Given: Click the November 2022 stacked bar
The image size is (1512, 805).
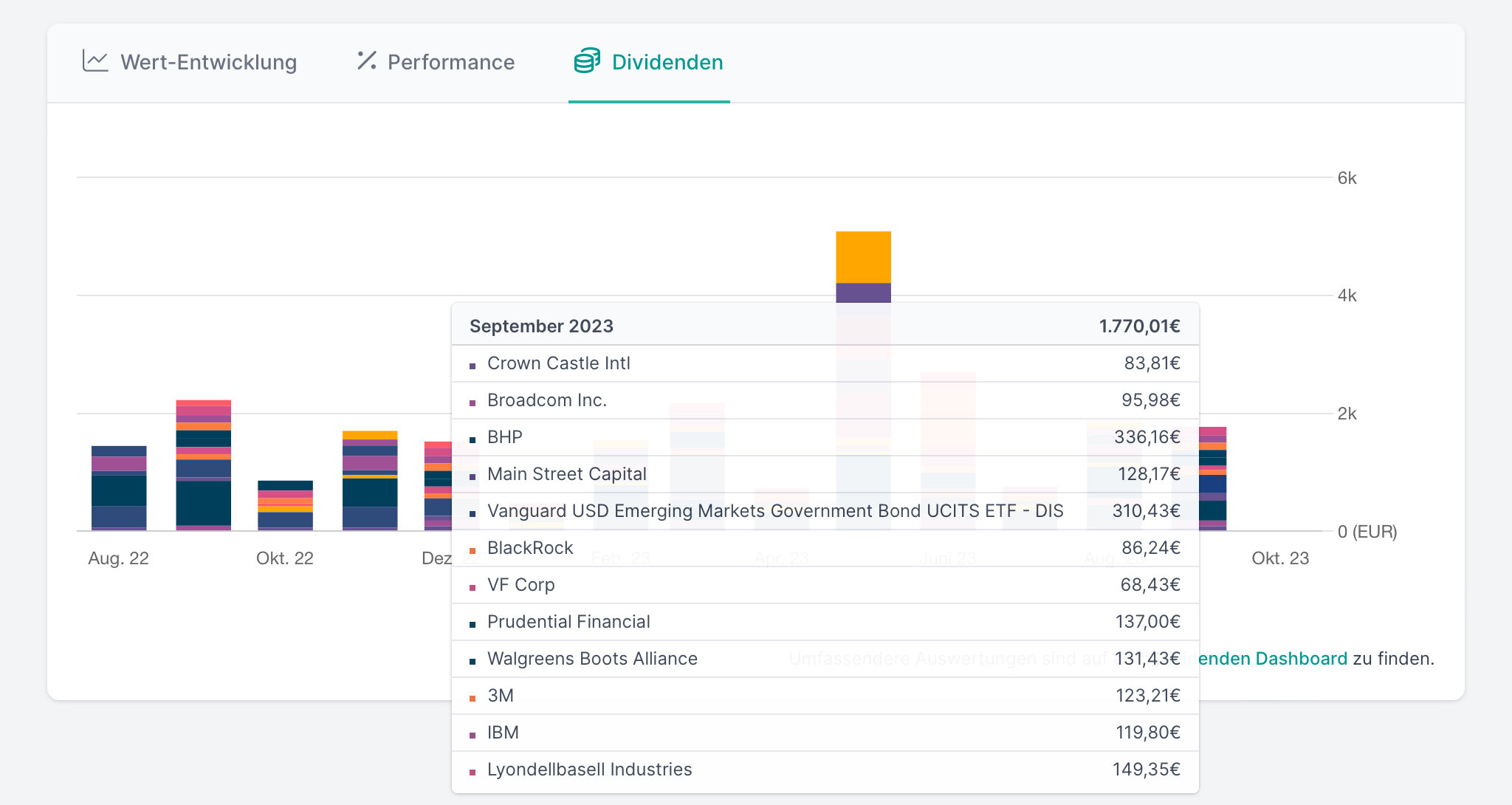Looking at the screenshot, I should coord(370,480).
